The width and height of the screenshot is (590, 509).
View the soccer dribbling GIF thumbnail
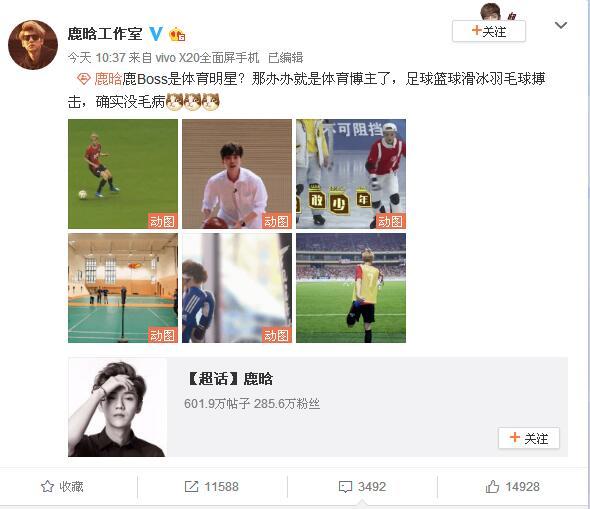123,174
